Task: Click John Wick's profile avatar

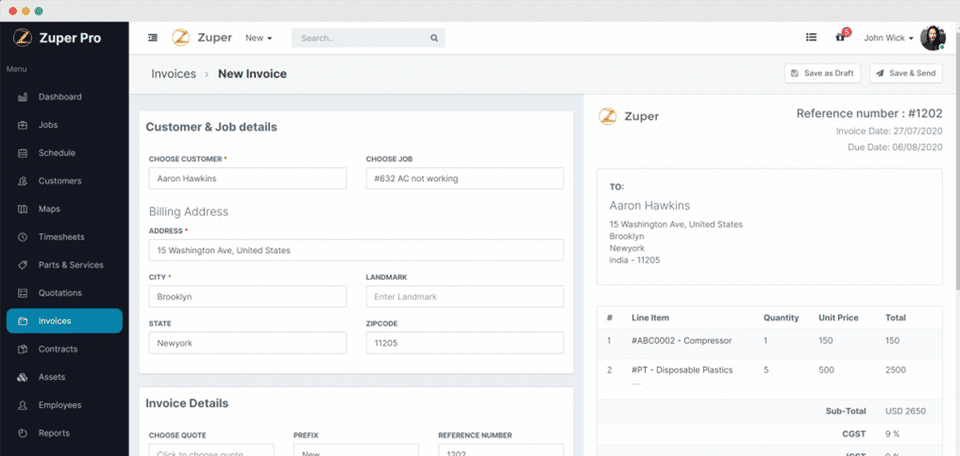Action: coord(933,38)
